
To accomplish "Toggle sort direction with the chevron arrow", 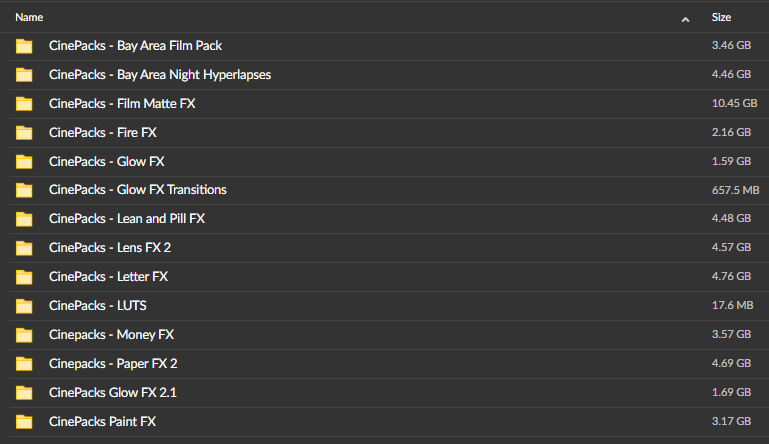I will pos(685,20).
